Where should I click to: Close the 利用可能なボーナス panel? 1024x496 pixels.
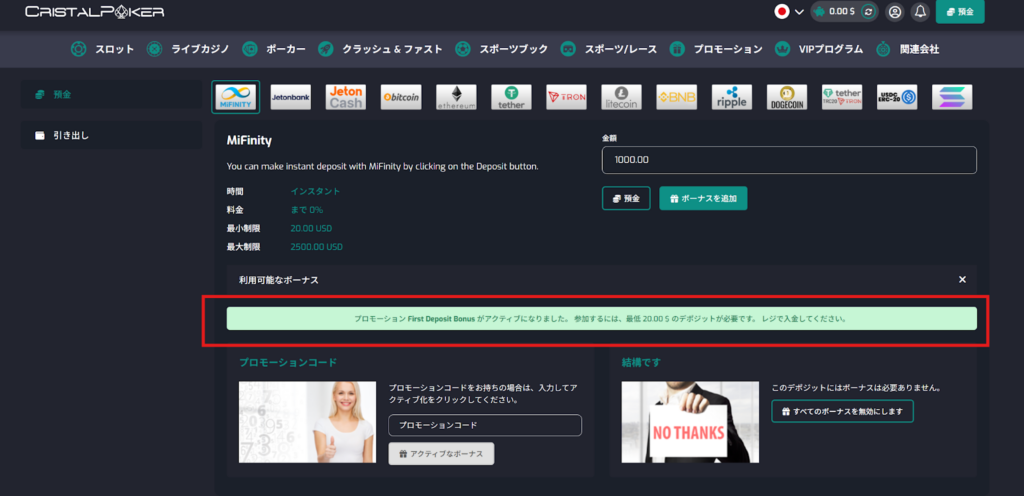[x=962, y=279]
